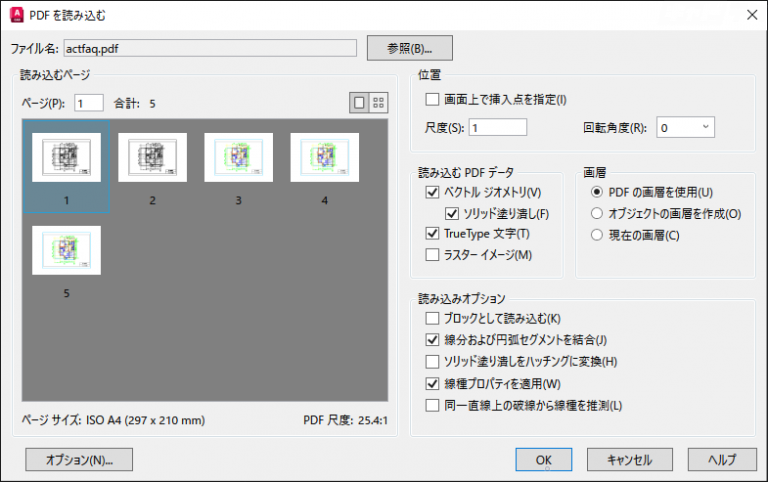
Task: Toggle ベクトル ジオメトリ checkbox
Action: coord(432,192)
